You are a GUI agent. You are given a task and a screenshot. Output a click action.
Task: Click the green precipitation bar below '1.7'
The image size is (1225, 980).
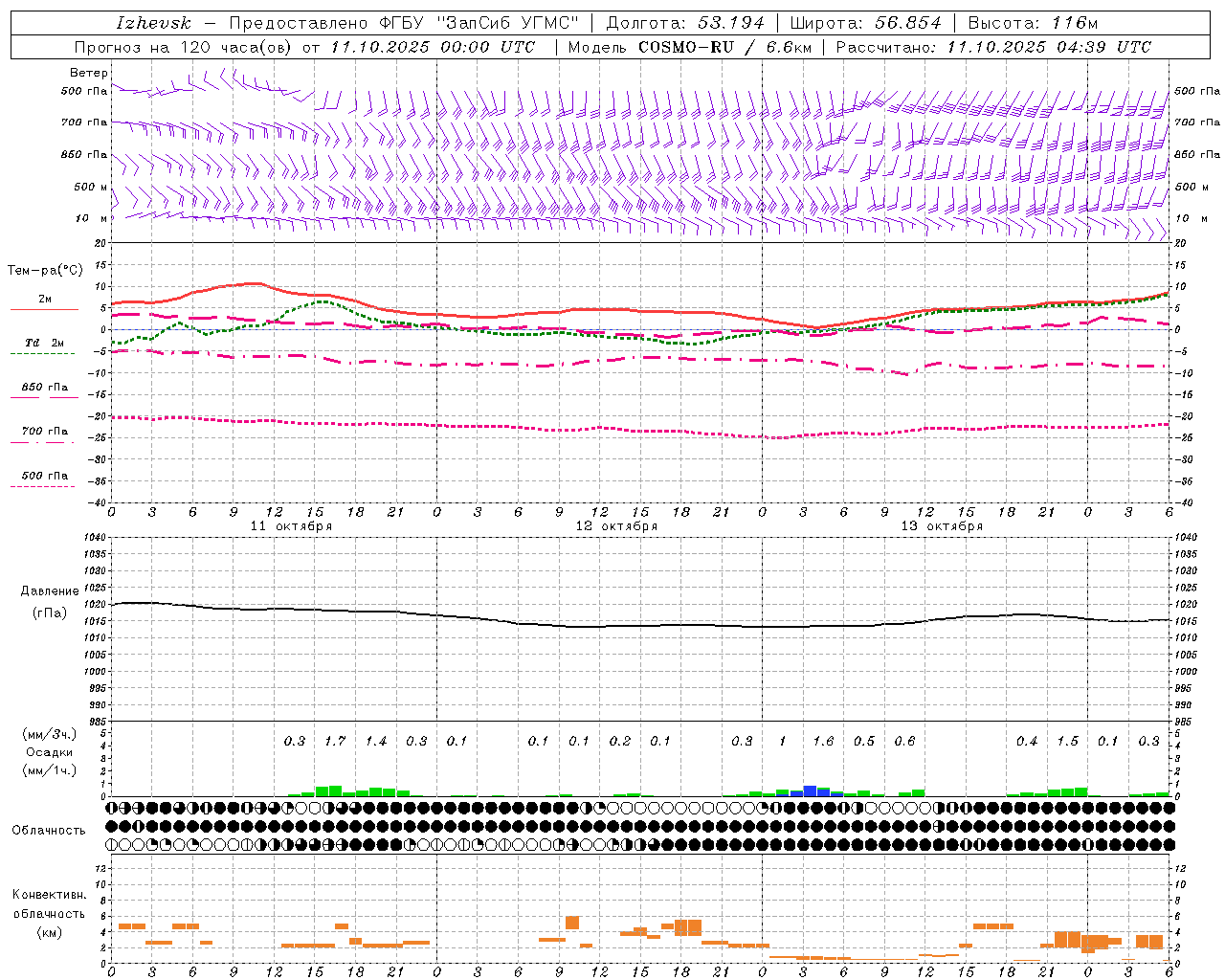tap(335, 791)
